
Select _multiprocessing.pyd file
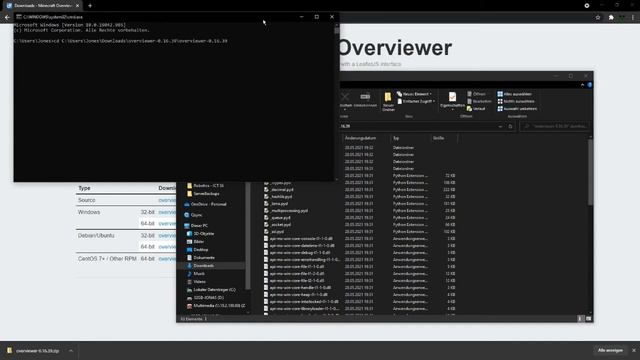pos(286,211)
